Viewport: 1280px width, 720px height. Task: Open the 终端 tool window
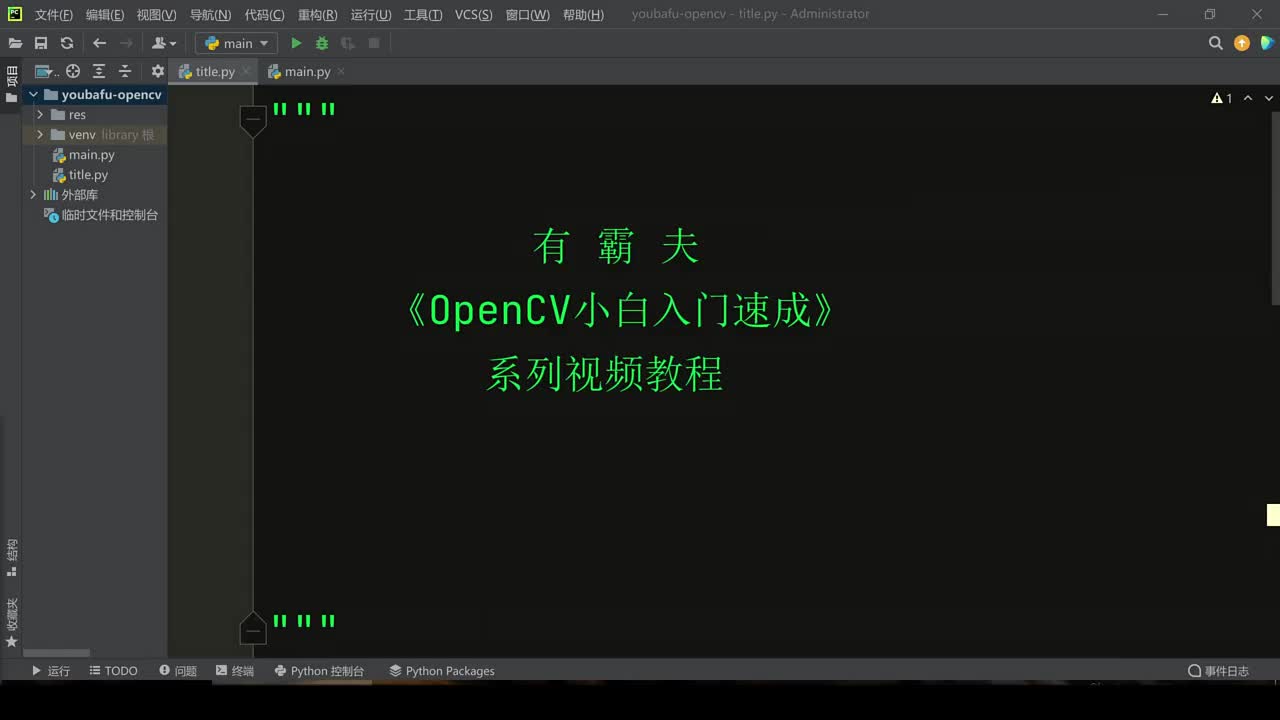tap(235, 671)
